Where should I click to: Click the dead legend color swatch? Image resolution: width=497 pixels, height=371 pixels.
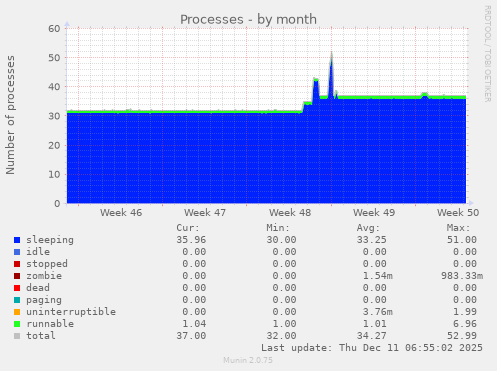pyautogui.click(x=17, y=288)
